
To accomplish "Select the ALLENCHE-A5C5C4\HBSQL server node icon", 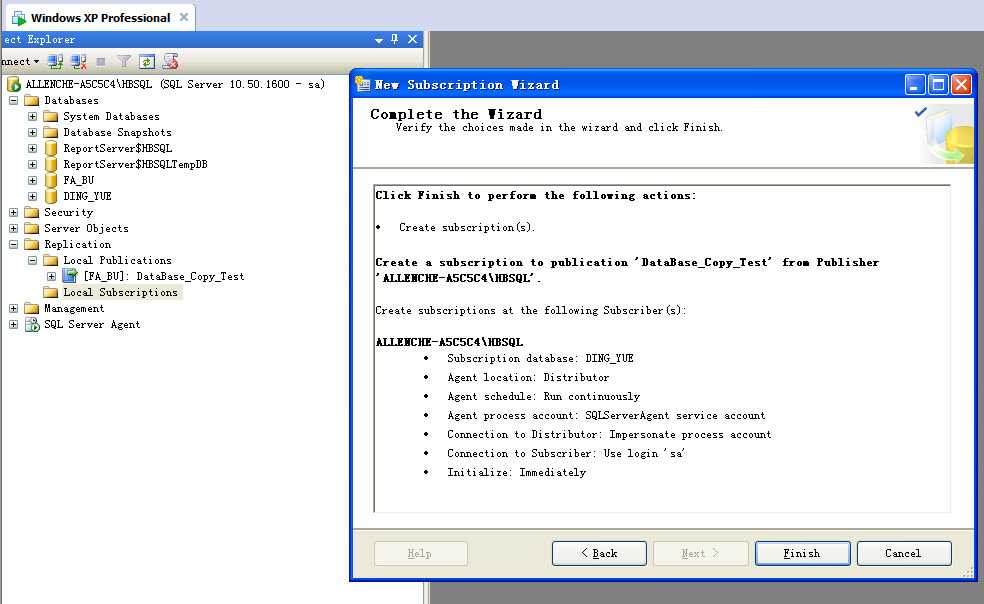I will coord(14,84).
